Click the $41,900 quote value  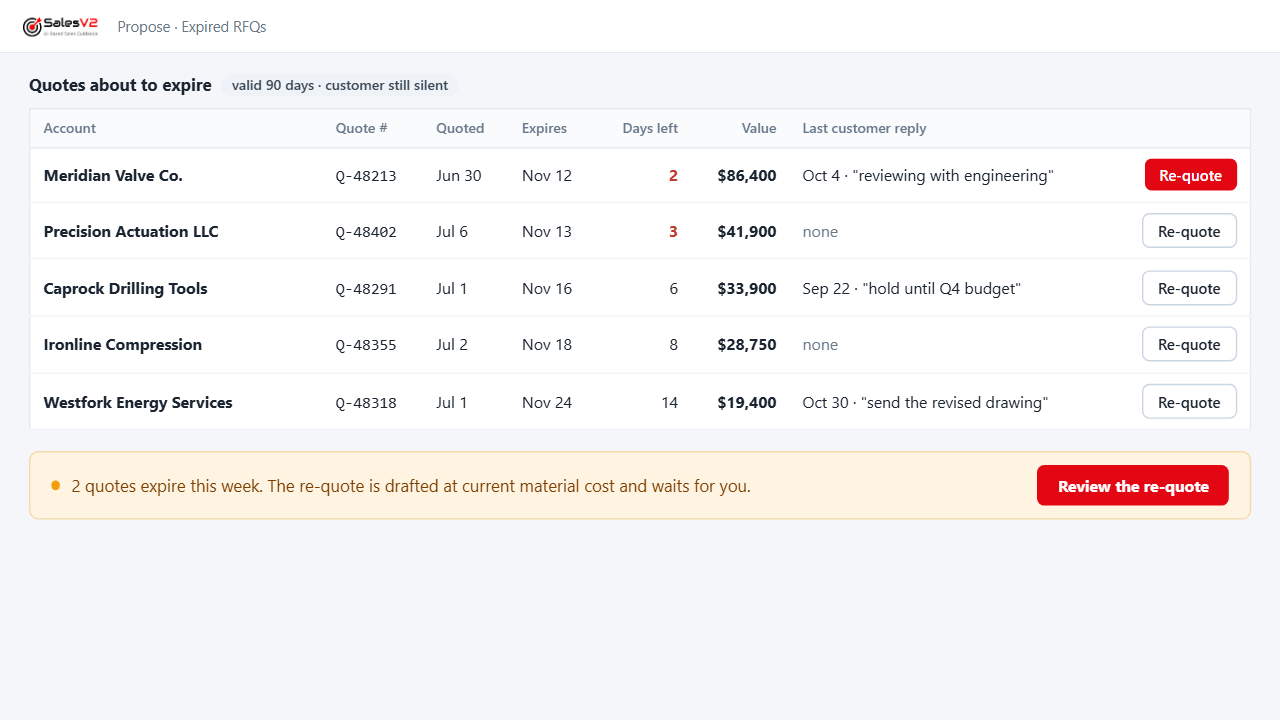pos(747,231)
